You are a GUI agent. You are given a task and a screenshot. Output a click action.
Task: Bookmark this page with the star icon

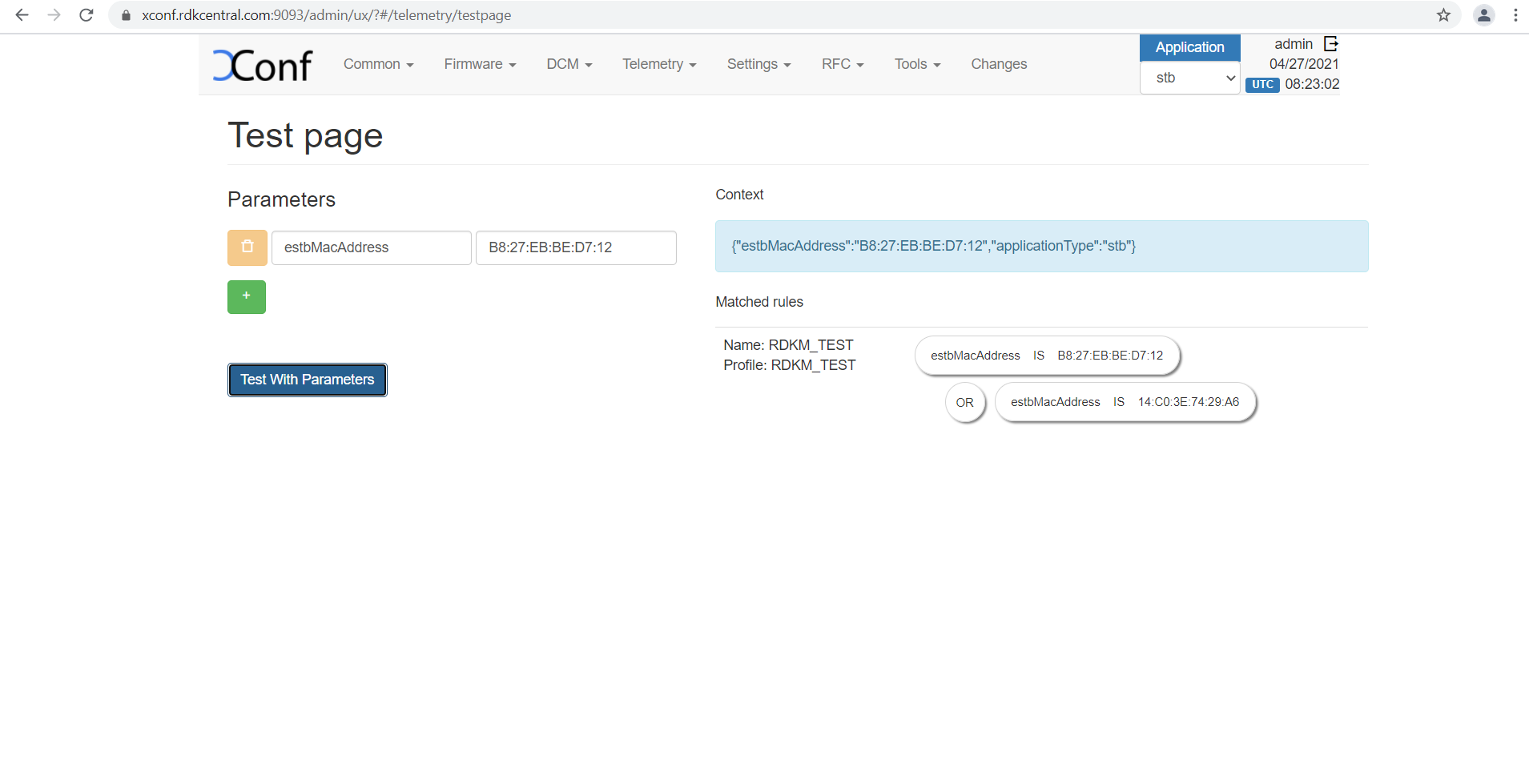click(x=1443, y=15)
